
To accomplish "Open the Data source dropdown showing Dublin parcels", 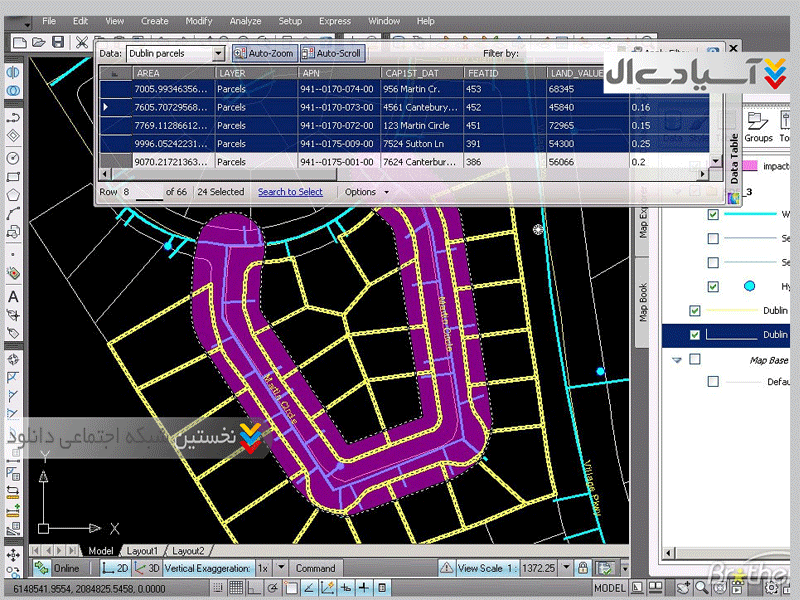I will (x=218, y=53).
